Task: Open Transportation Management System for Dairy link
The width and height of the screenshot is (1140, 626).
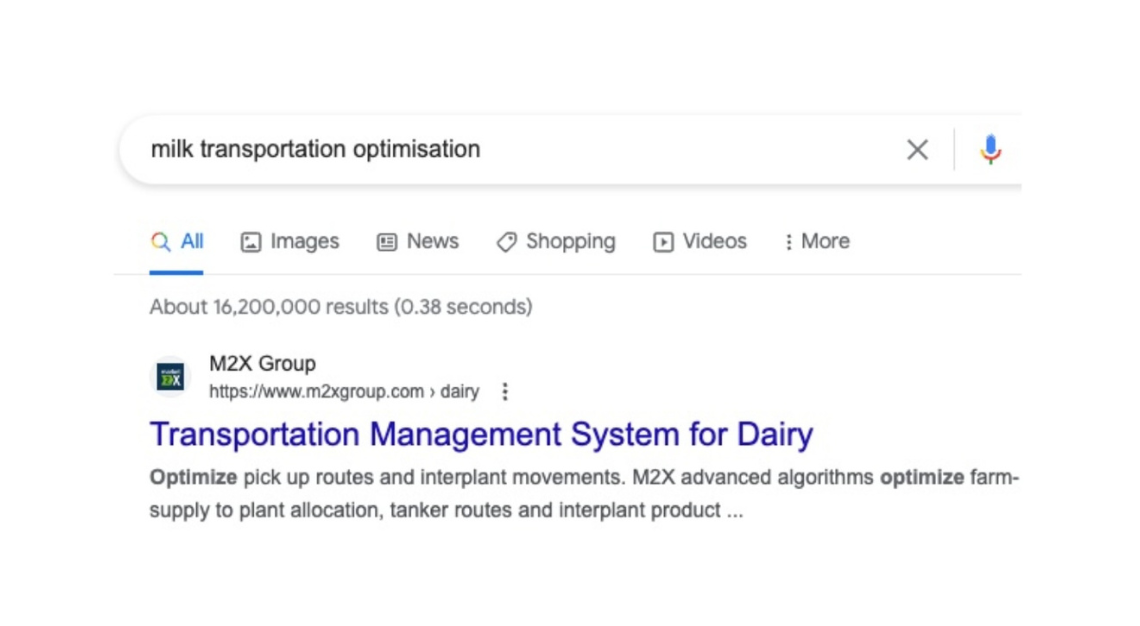Action: tap(481, 434)
